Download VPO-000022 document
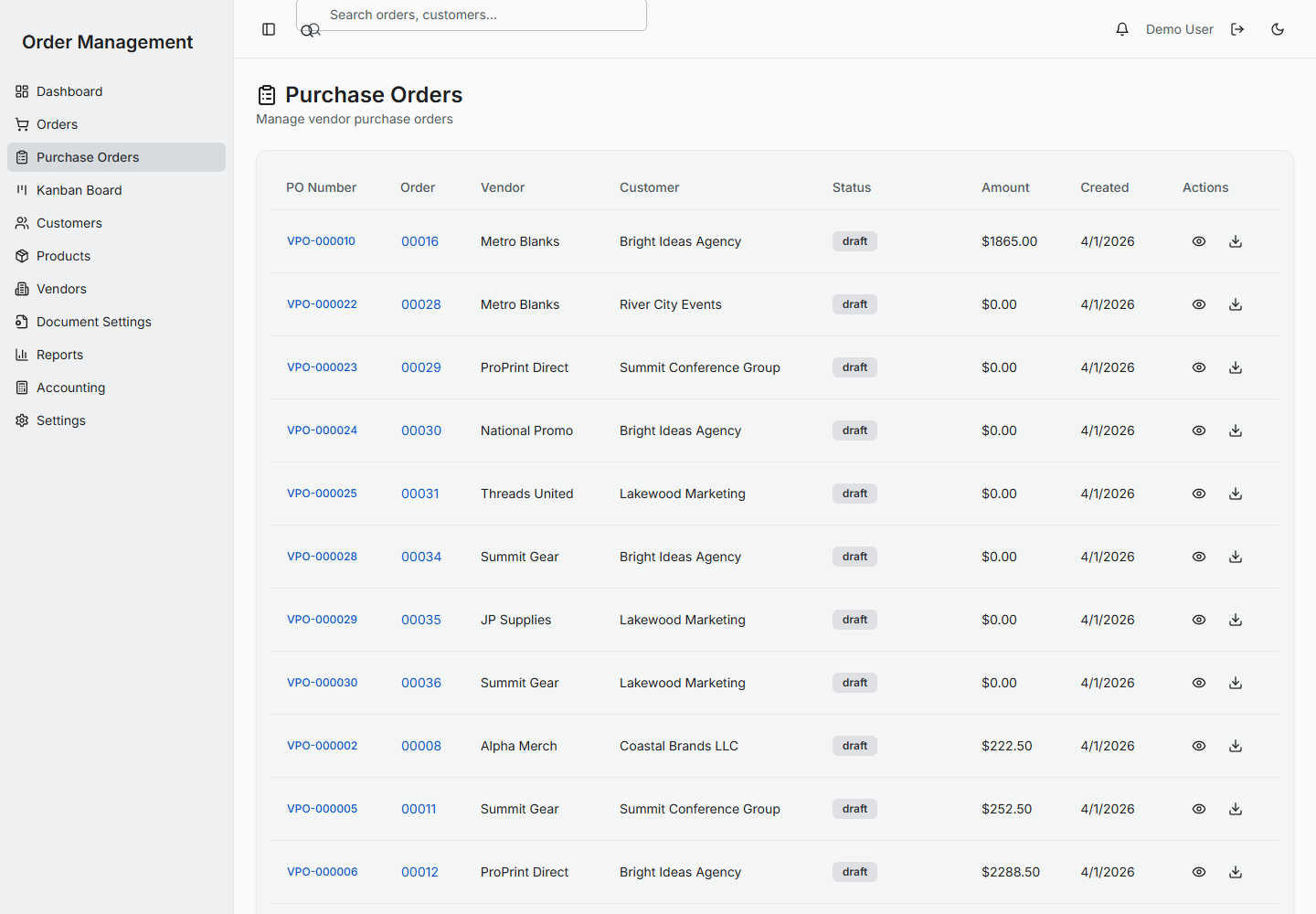 pyautogui.click(x=1236, y=304)
